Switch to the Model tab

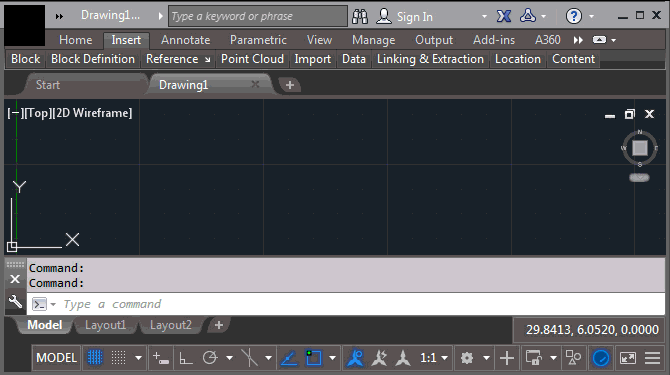click(x=44, y=325)
